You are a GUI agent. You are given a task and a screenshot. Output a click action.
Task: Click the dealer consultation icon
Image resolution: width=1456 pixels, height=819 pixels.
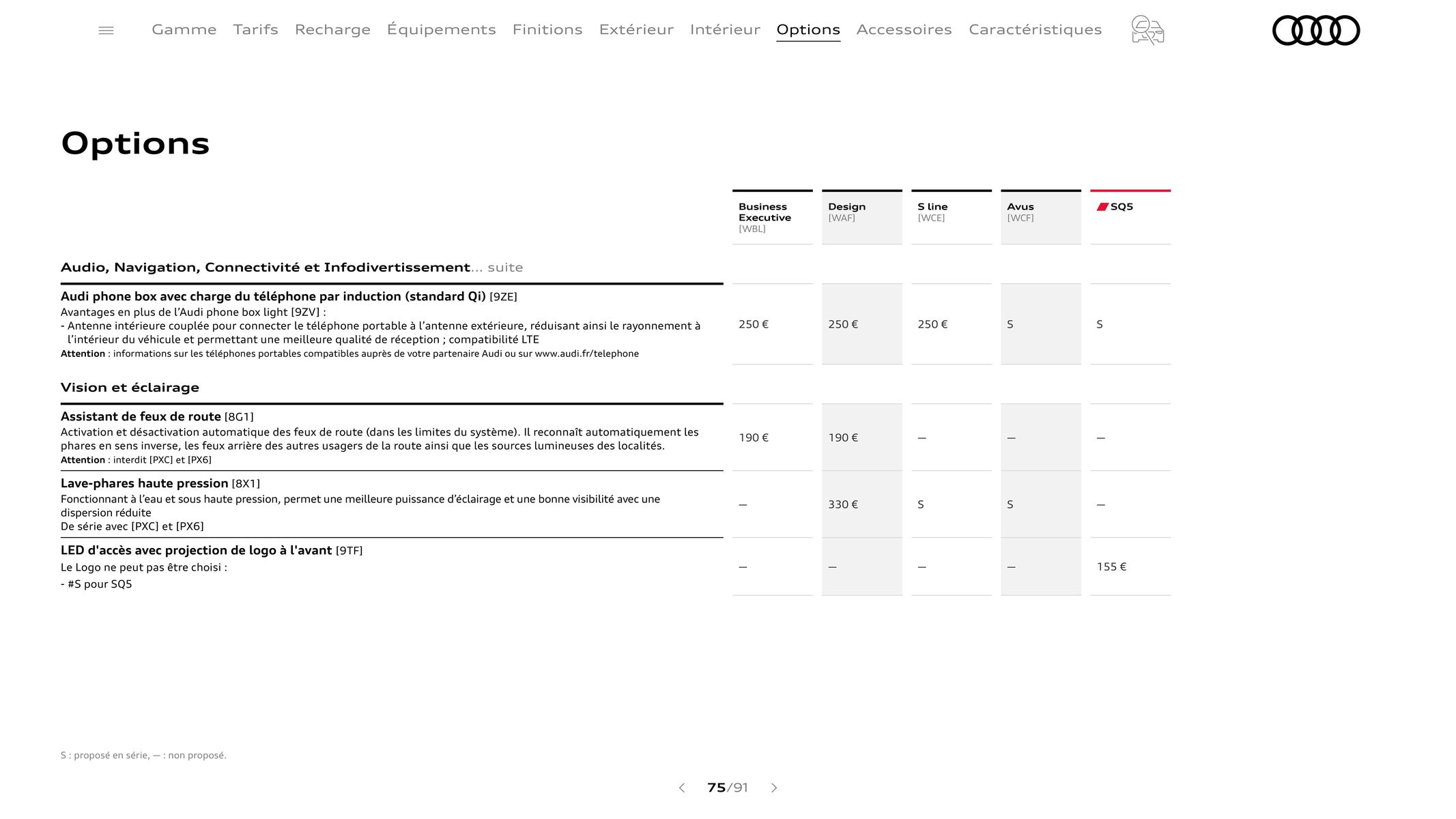point(1147,30)
